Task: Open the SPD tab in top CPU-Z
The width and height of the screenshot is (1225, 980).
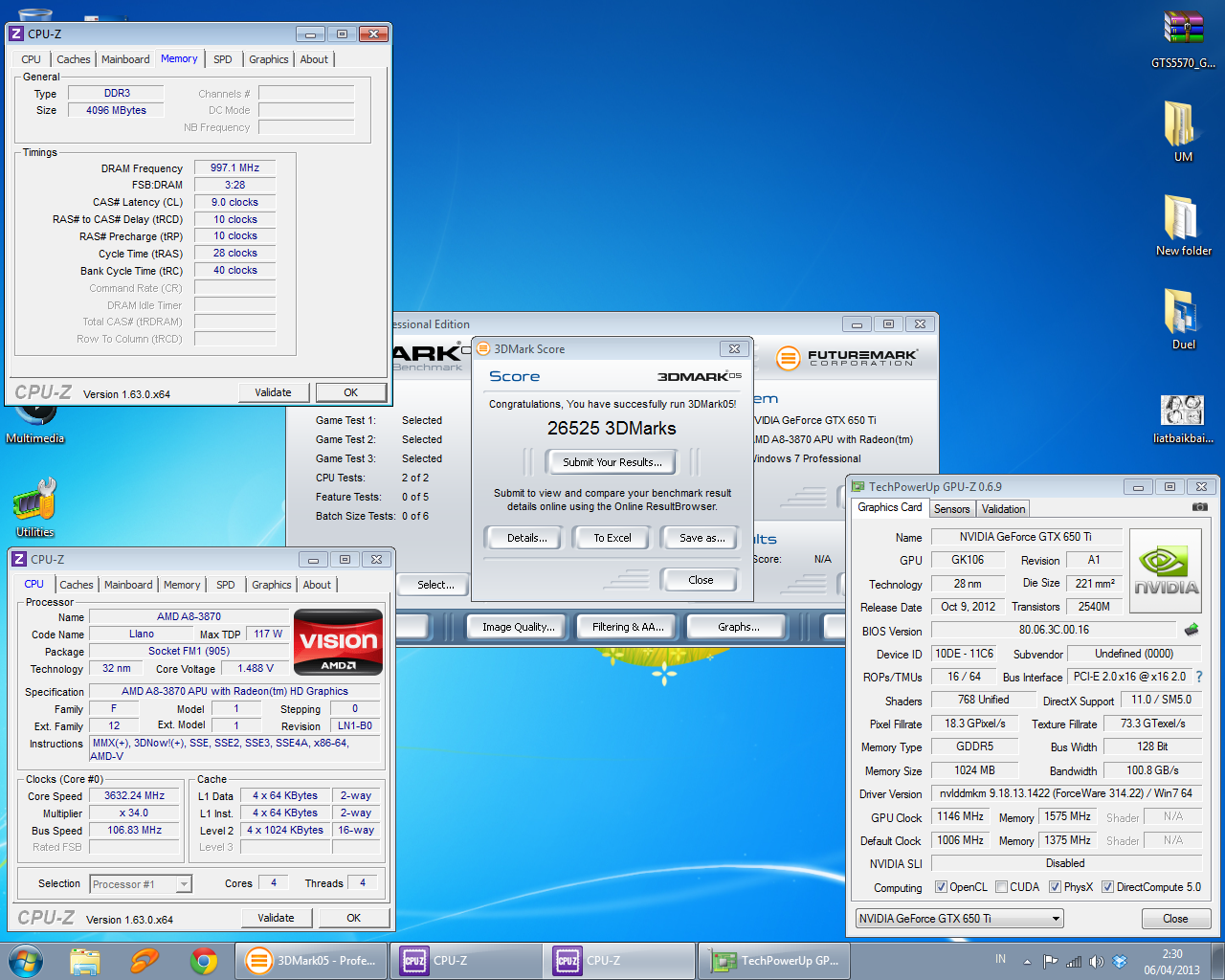Action: point(223,59)
